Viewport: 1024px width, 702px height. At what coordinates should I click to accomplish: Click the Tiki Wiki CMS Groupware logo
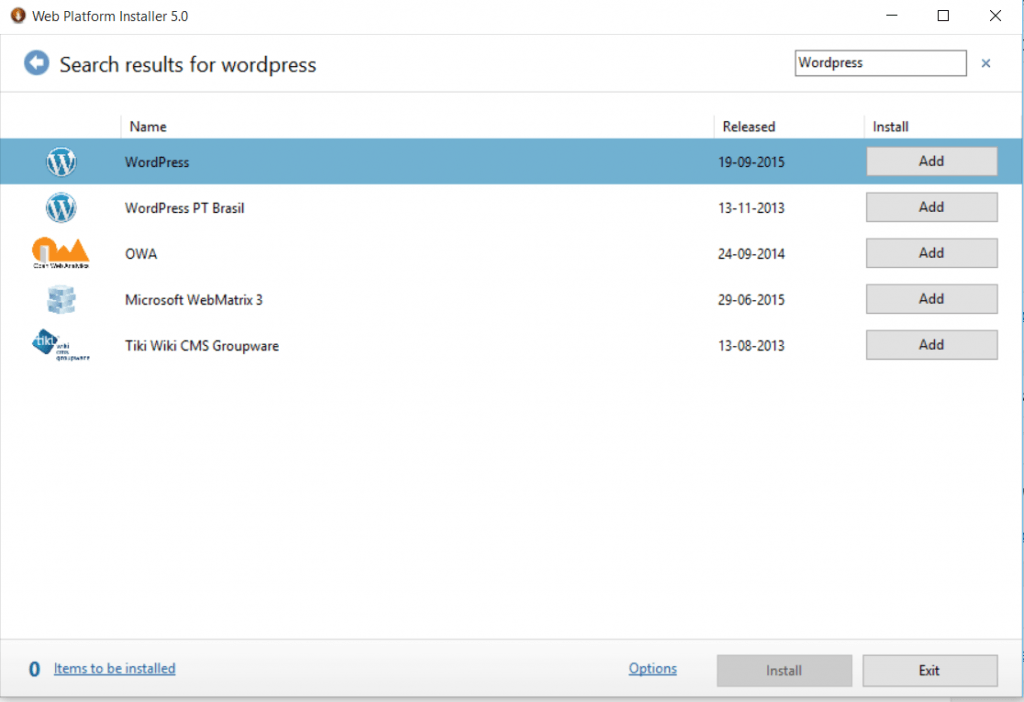click(x=61, y=345)
